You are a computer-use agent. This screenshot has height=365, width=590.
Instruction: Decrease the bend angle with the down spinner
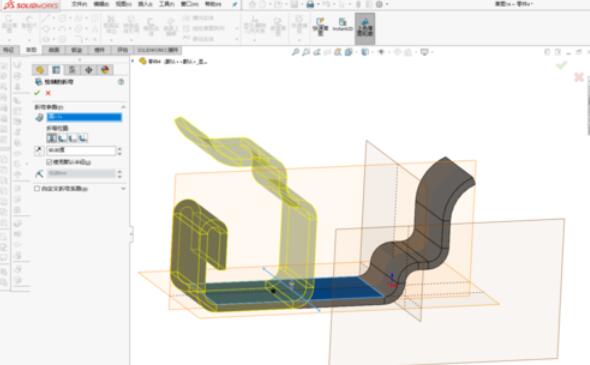click(120, 153)
